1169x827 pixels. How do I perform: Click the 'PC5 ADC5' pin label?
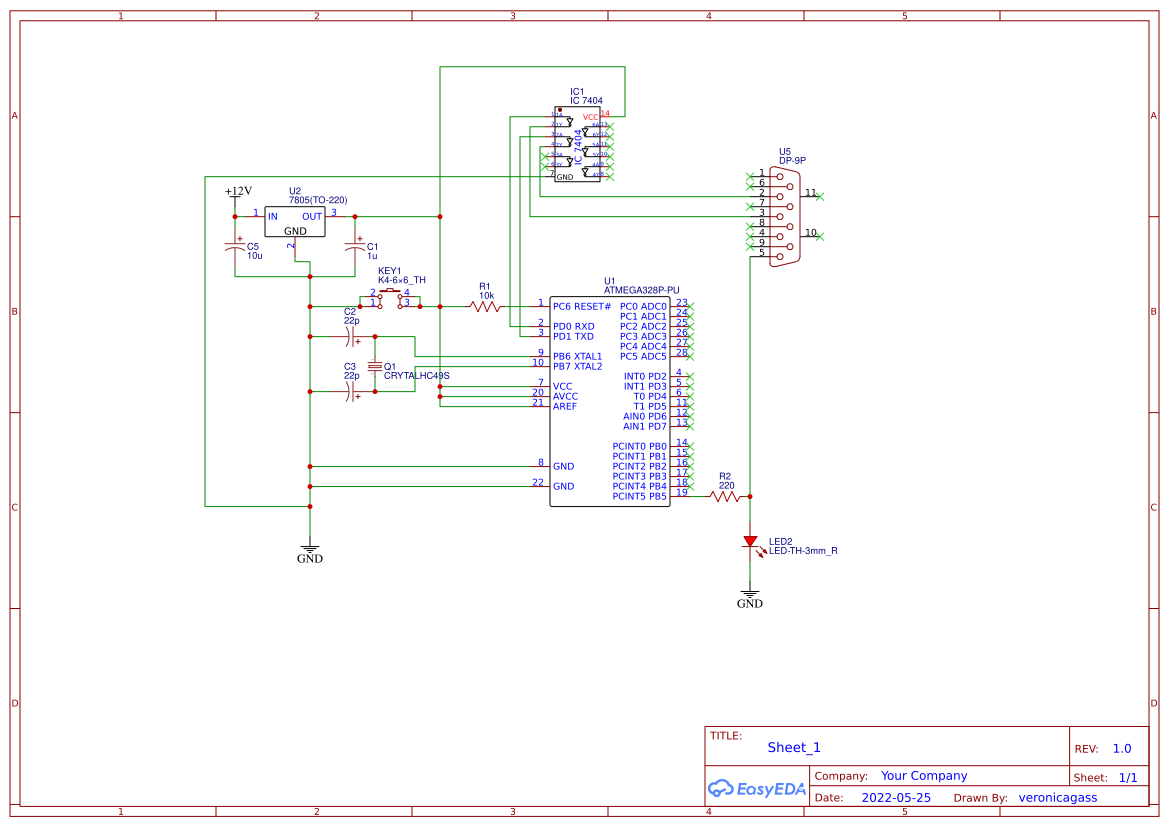click(643, 356)
